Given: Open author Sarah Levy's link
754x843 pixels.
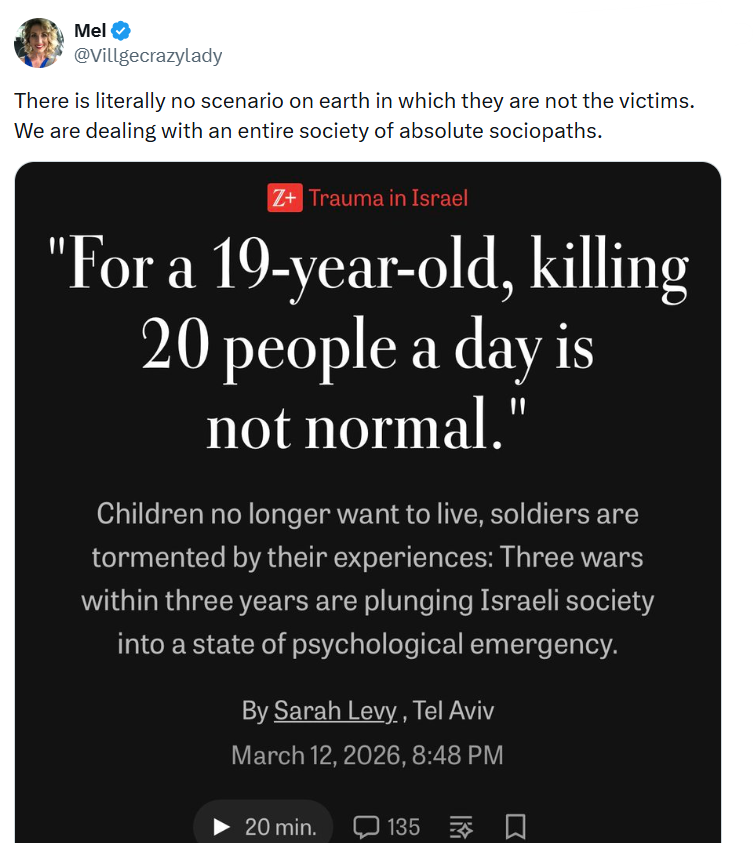Looking at the screenshot, I should tap(335, 711).
